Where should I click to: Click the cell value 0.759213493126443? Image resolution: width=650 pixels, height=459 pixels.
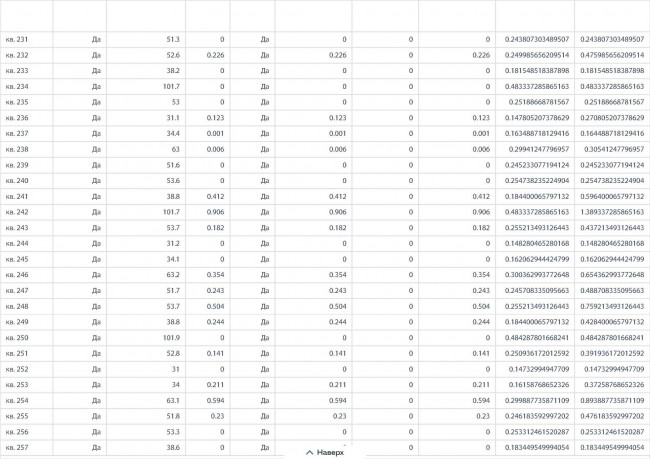coord(612,306)
